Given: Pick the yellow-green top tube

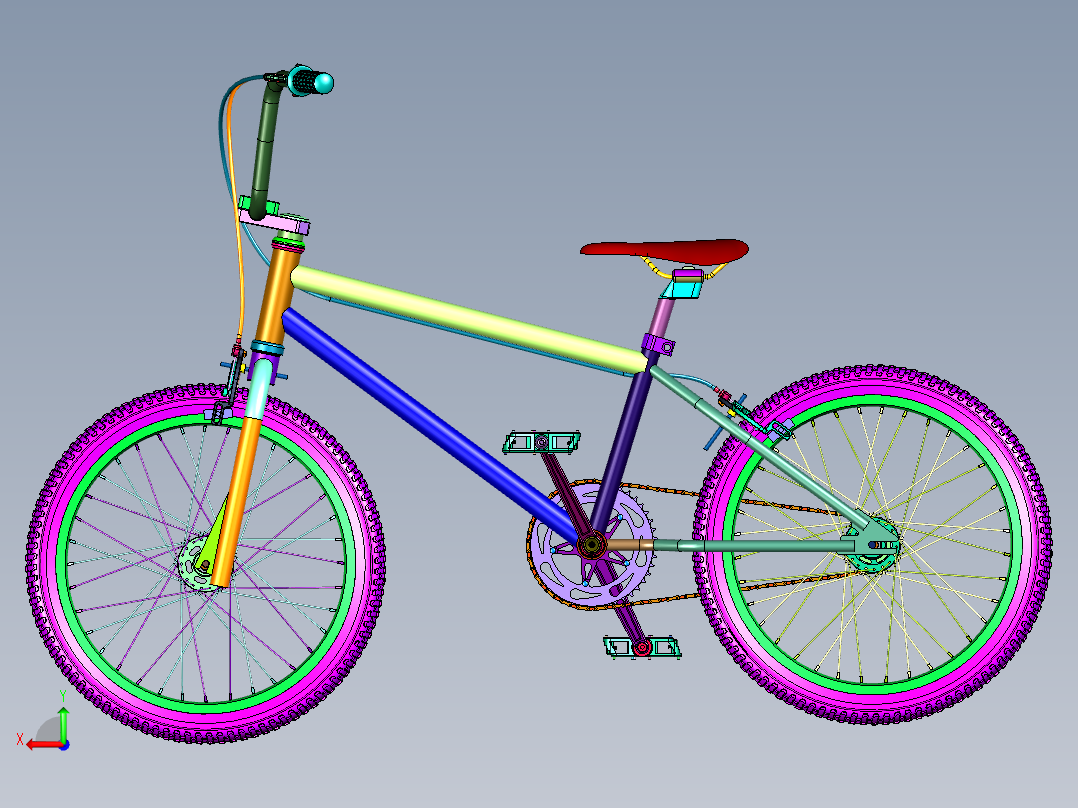Looking at the screenshot, I should coord(469,319).
